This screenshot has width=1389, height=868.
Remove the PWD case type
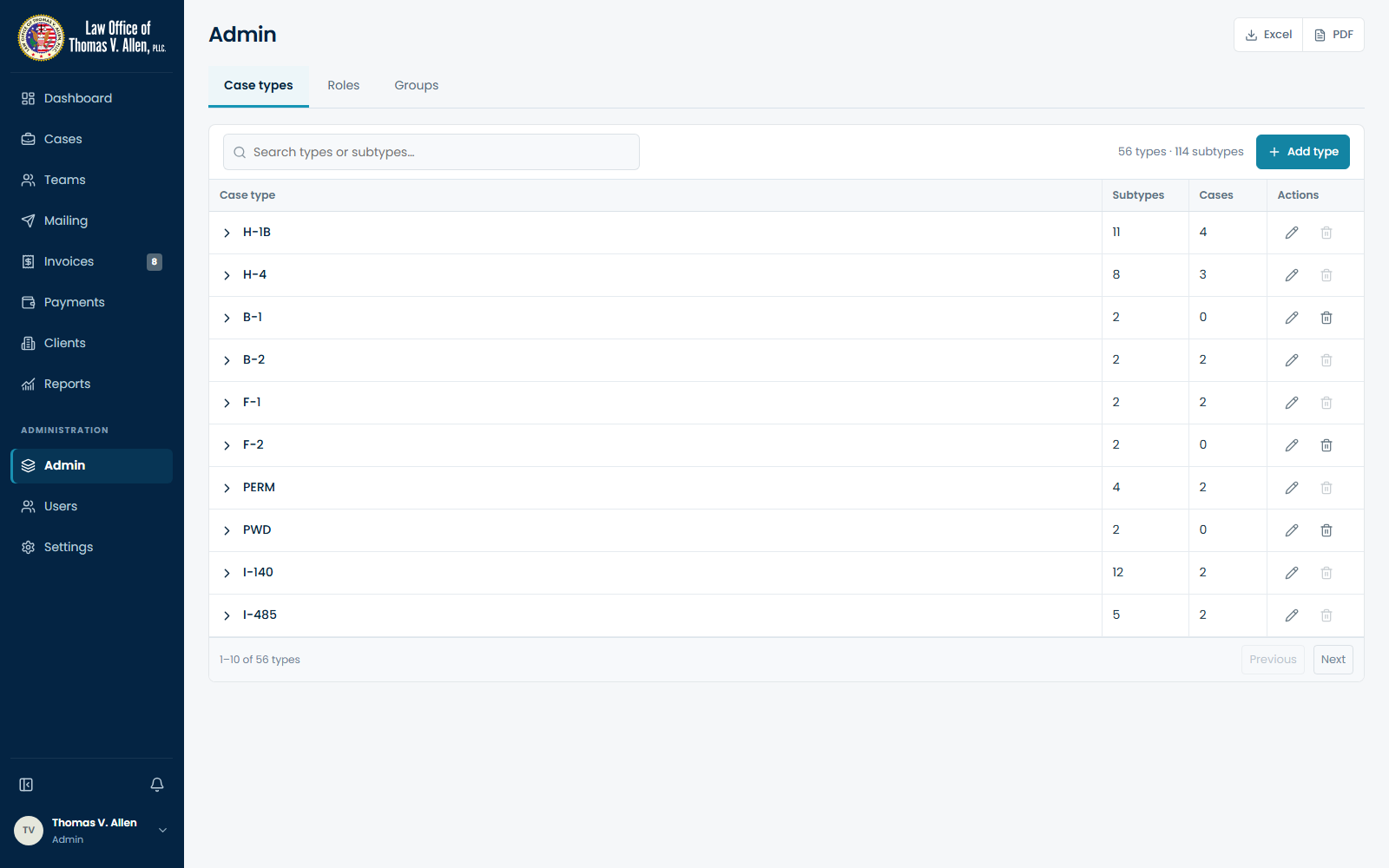click(x=1326, y=530)
